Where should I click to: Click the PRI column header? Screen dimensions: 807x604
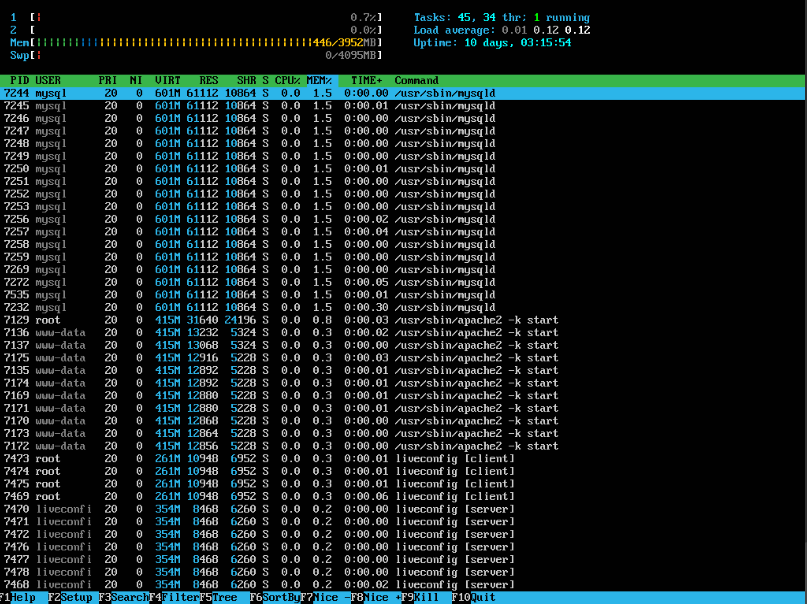(x=108, y=80)
